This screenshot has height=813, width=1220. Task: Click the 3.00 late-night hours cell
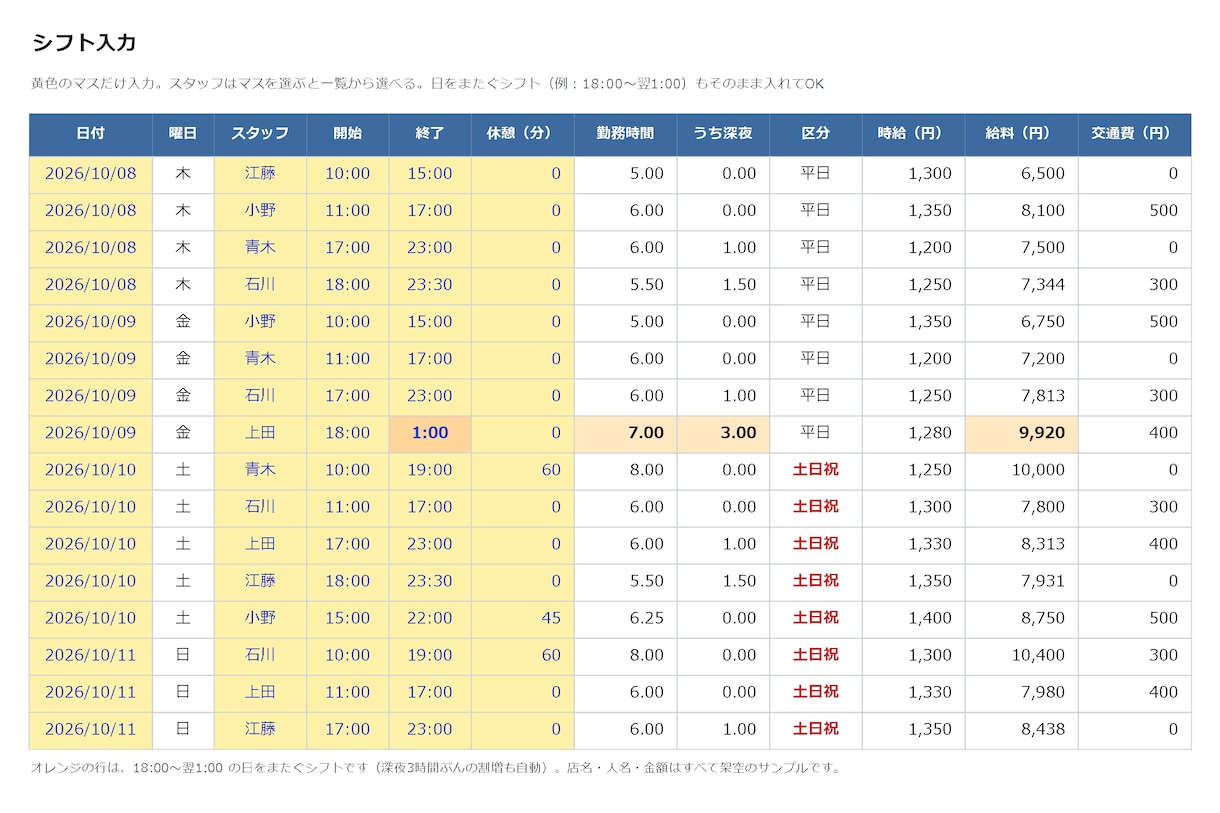[723, 433]
